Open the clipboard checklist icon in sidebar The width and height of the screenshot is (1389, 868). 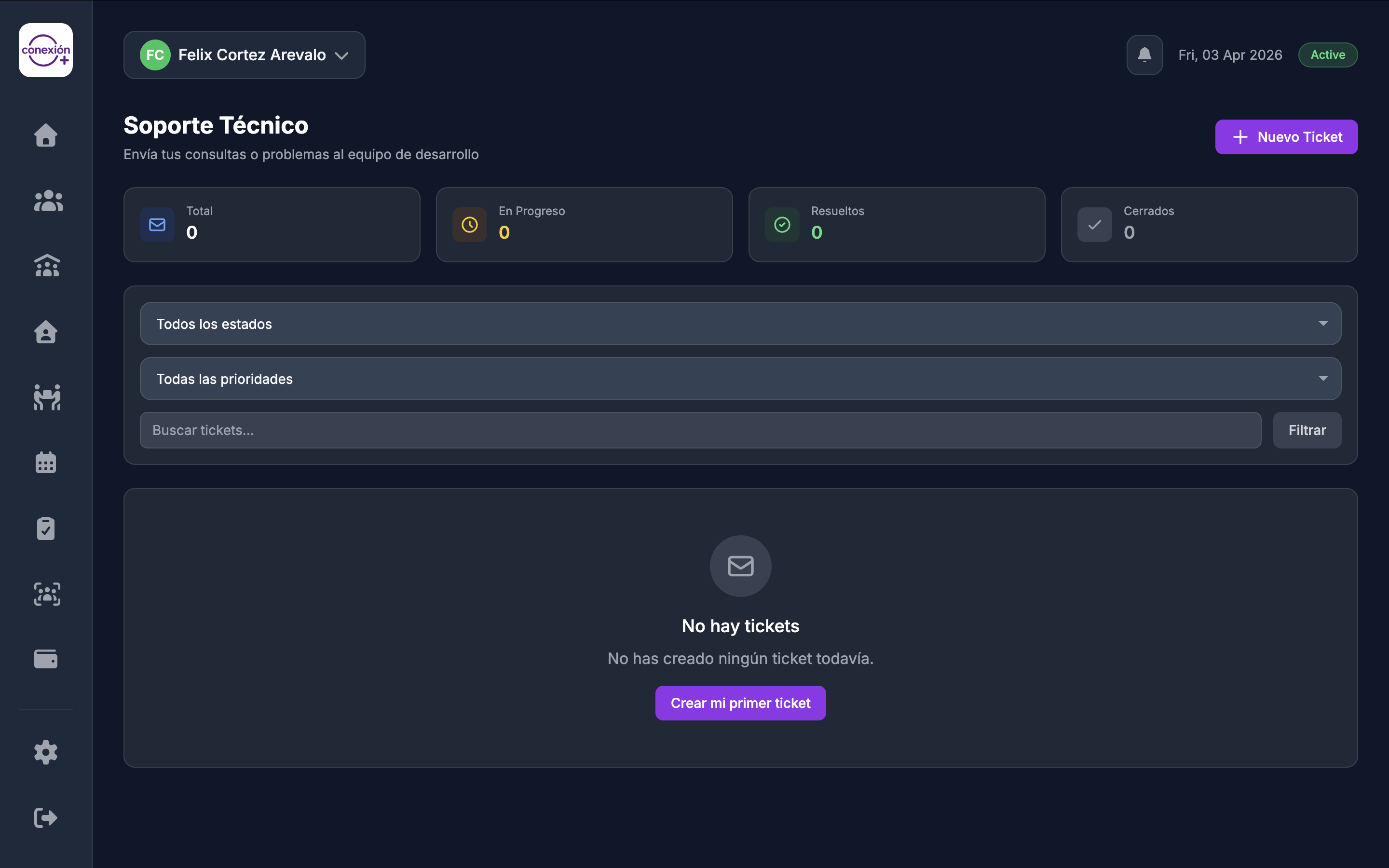(x=46, y=528)
